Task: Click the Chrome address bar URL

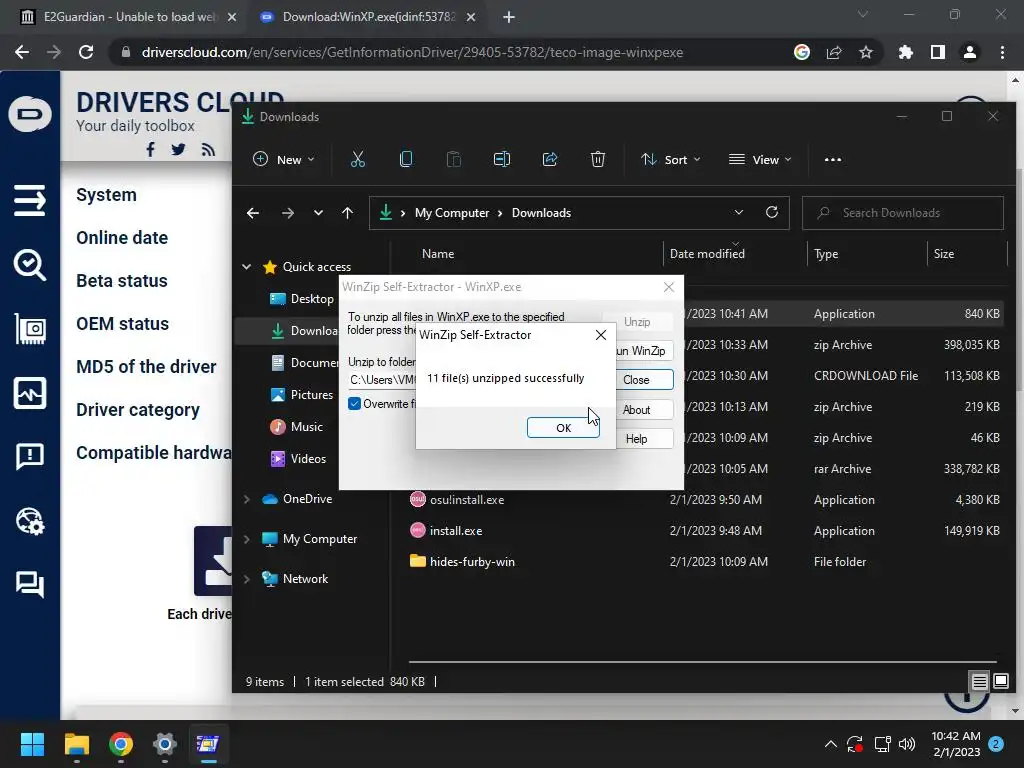Action: click(x=412, y=52)
